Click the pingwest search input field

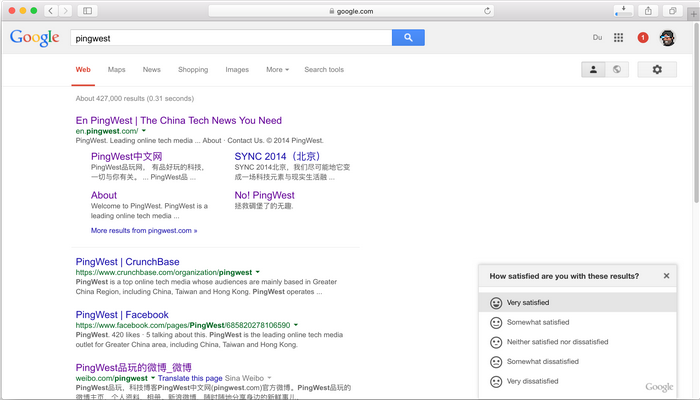pyautogui.click(x=230, y=38)
